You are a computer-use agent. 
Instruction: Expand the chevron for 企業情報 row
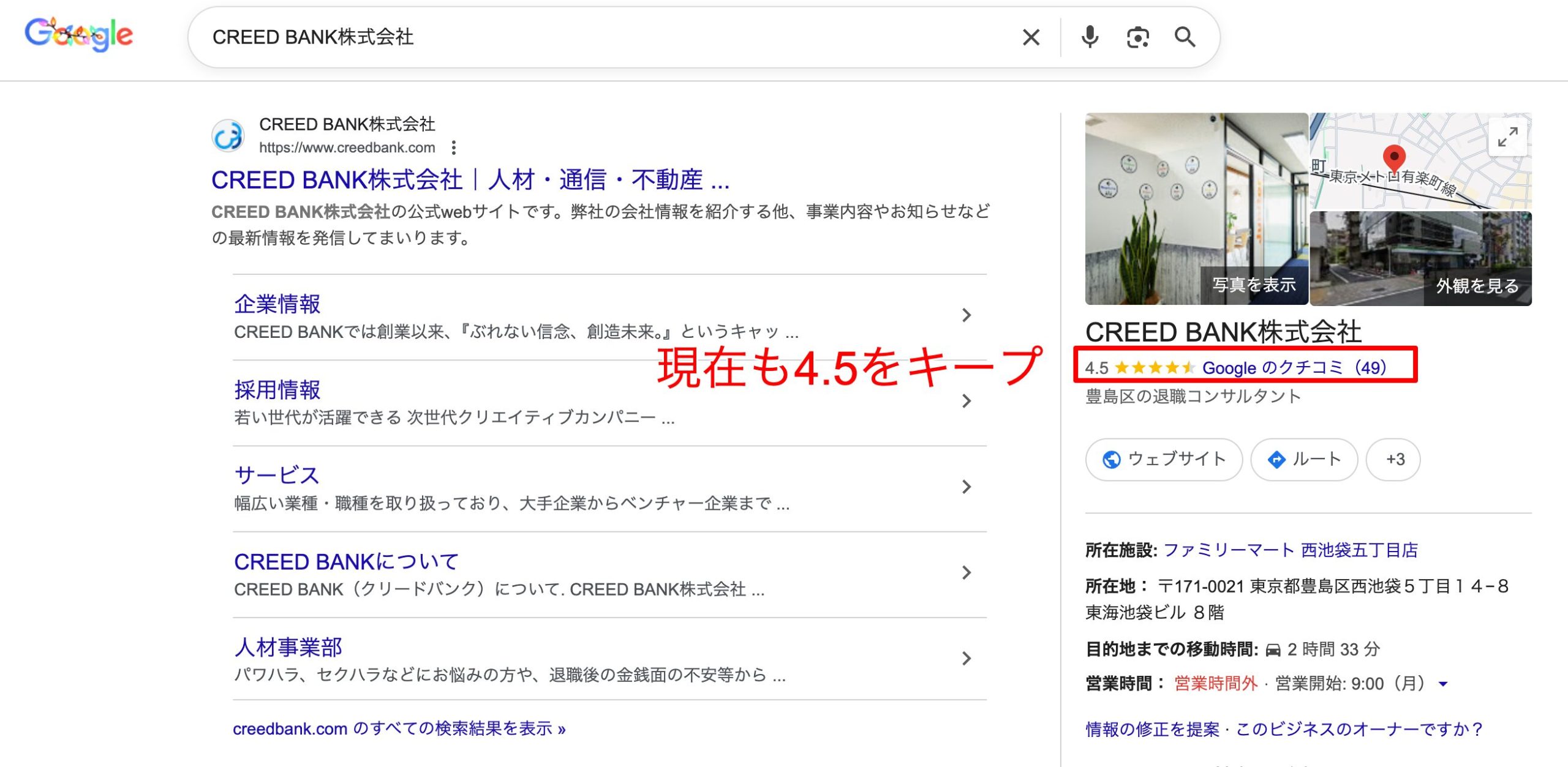(967, 315)
